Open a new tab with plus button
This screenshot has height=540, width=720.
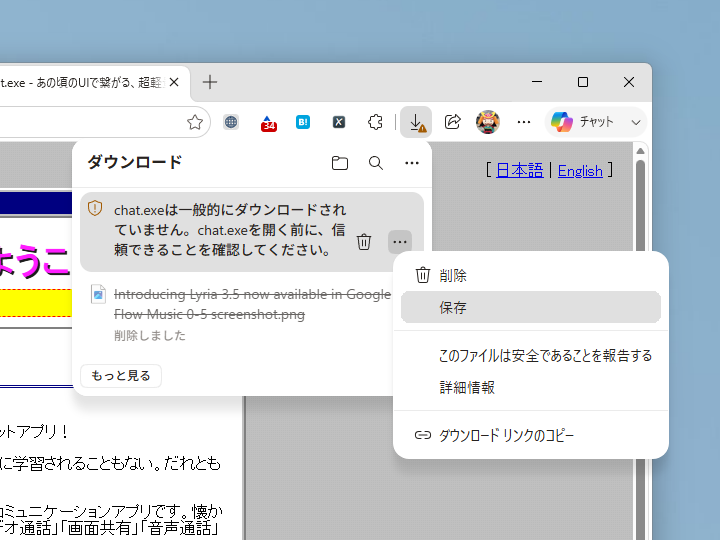(210, 83)
